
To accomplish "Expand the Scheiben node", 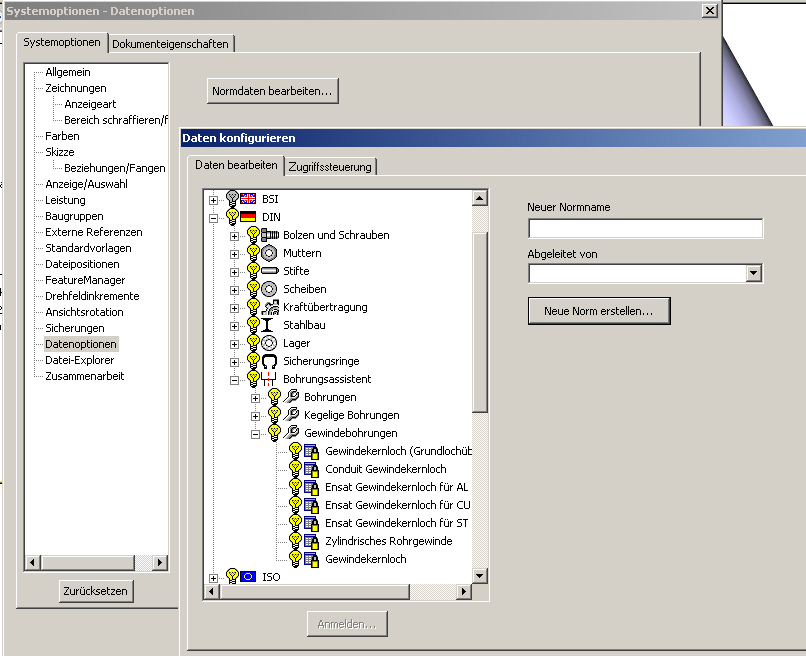I will 234,290.
